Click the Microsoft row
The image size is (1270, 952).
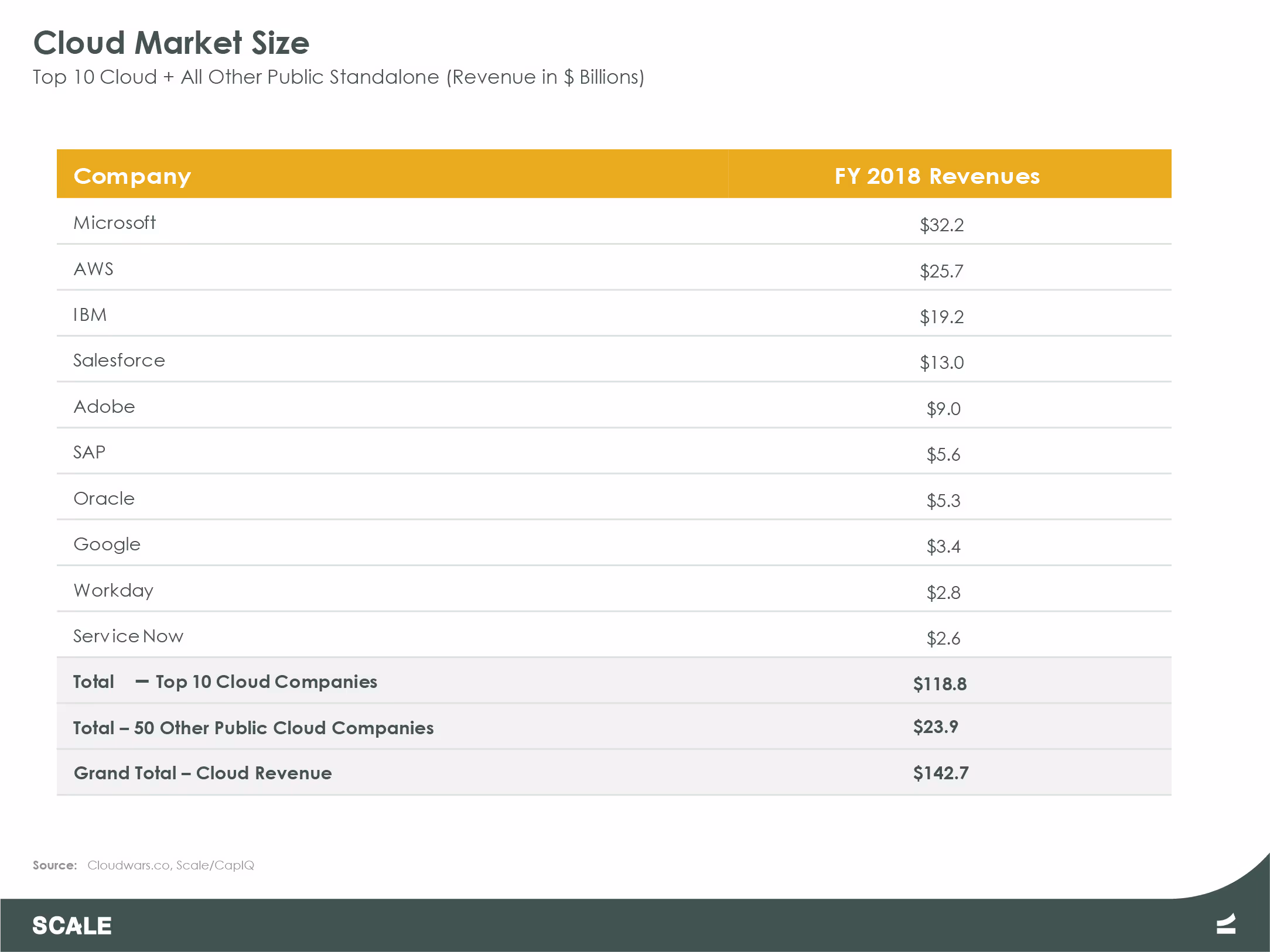114,223
